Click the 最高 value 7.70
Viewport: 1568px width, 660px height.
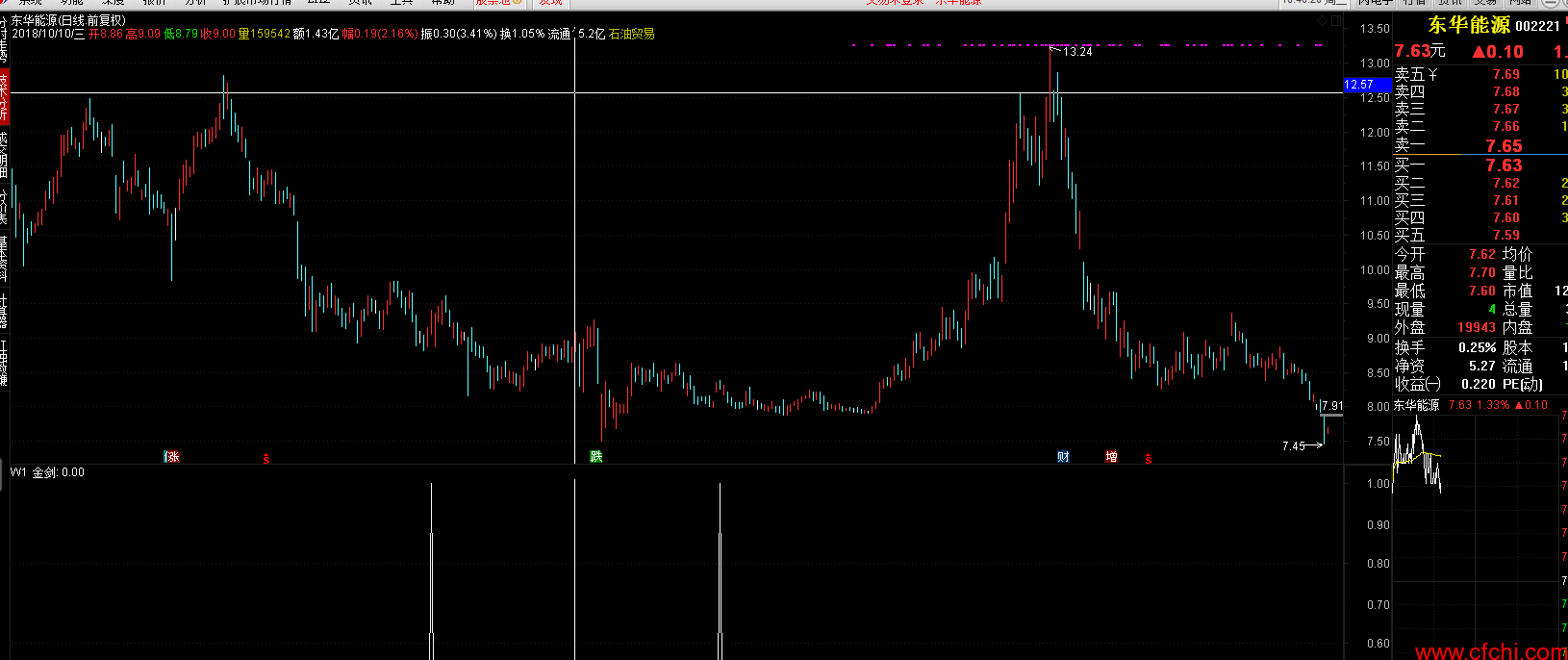click(1482, 272)
